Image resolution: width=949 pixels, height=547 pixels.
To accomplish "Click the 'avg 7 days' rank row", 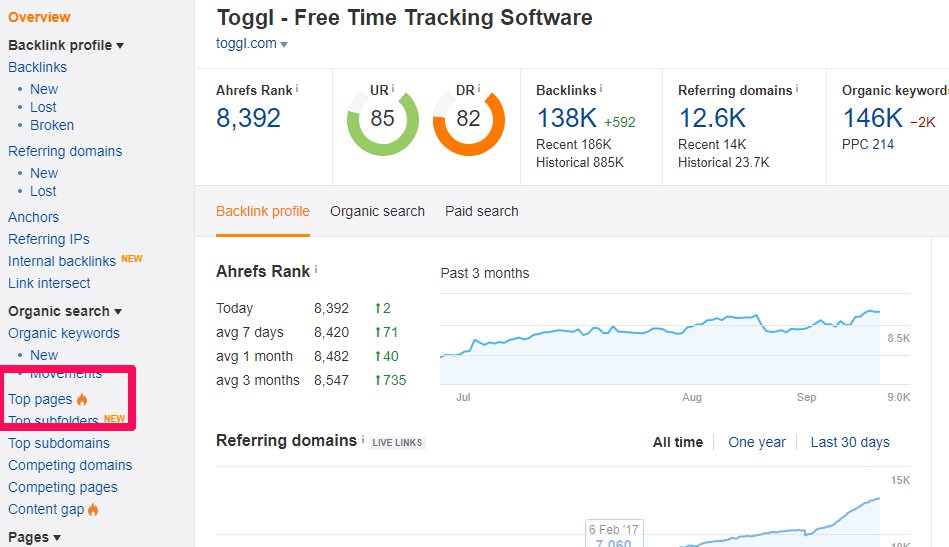I will click(x=310, y=332).
